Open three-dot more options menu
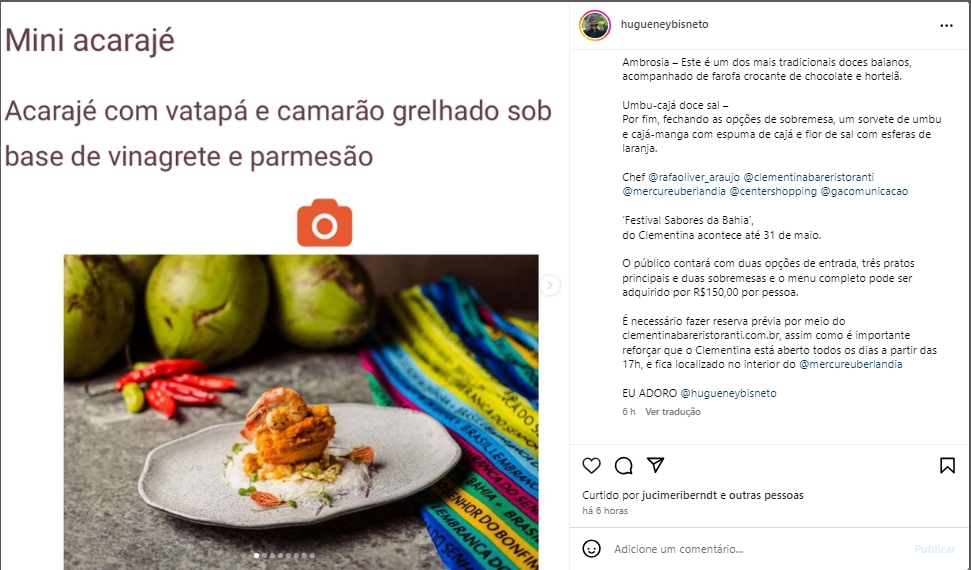 pos(946,25)
